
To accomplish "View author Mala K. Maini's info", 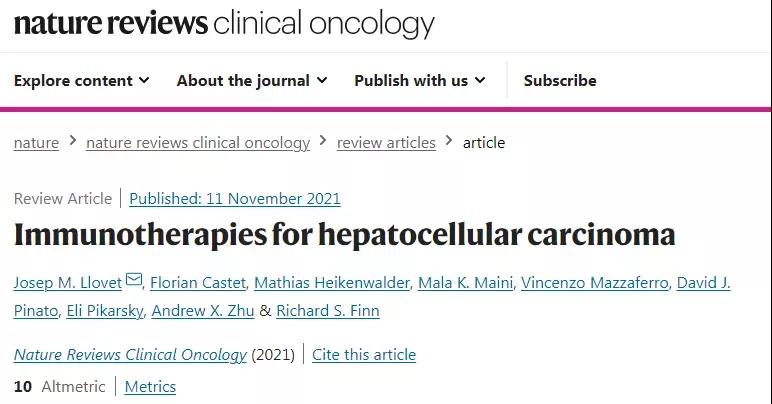I will [x=465, y=283].
